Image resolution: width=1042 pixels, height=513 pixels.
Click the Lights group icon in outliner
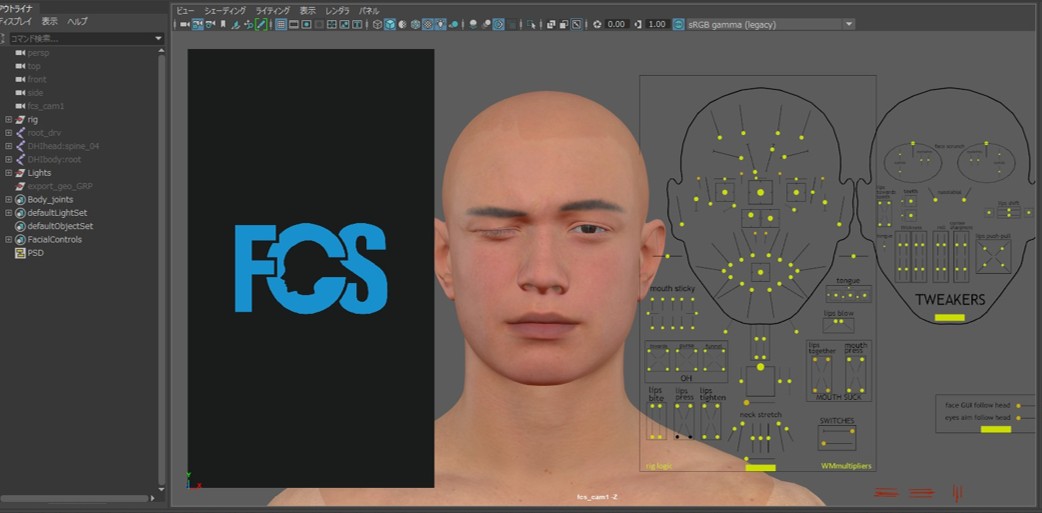tap(20, 173)
